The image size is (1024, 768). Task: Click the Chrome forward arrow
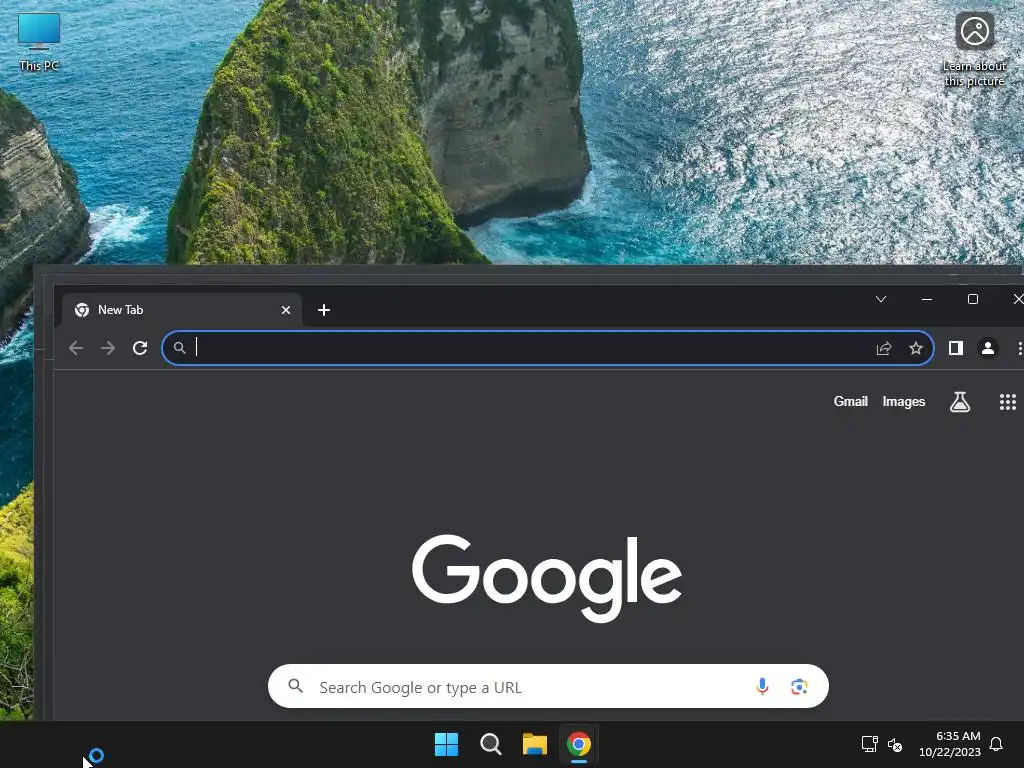[108, 348]
